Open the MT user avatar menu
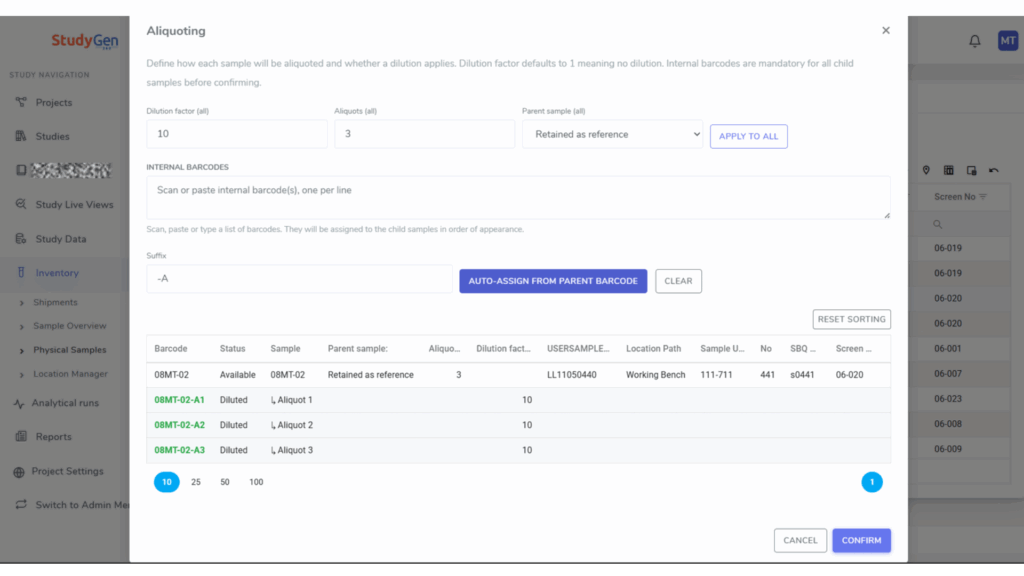The width and height of the screenshot is (1024, 576). [x=1008, y=40]
